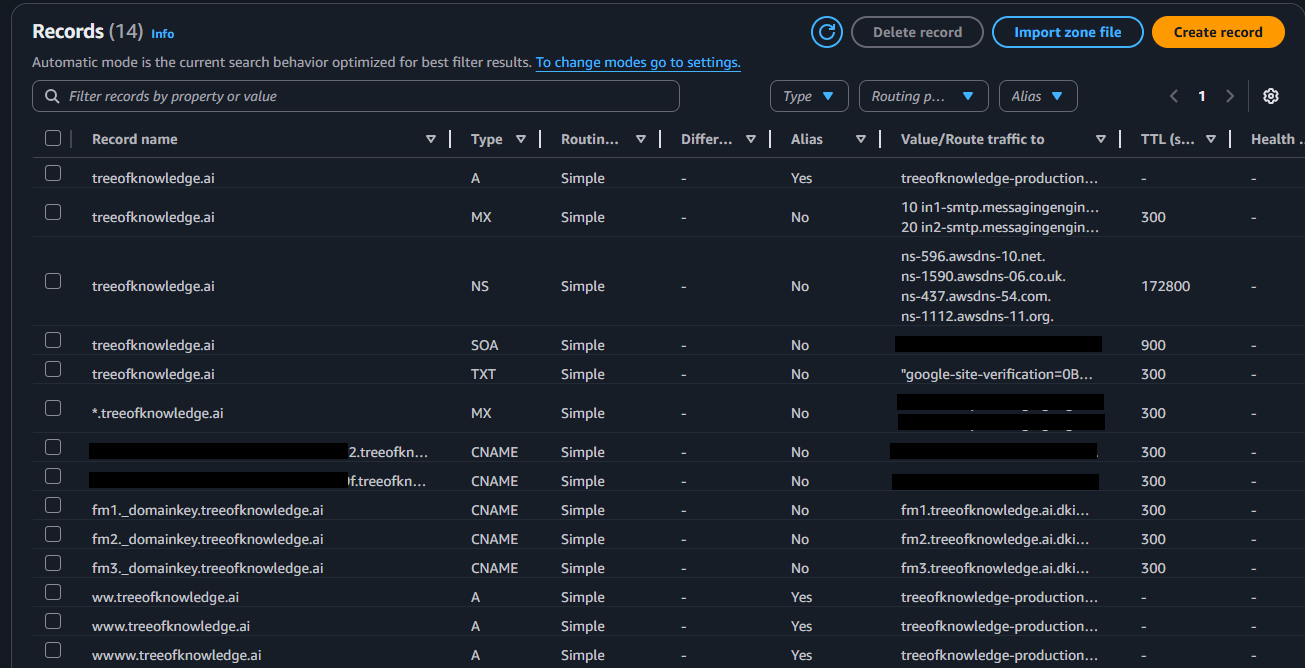This screenshot has height=668, width=1305.
Task: Sort by Alias column arrow
Action: [x=861, y=139]
